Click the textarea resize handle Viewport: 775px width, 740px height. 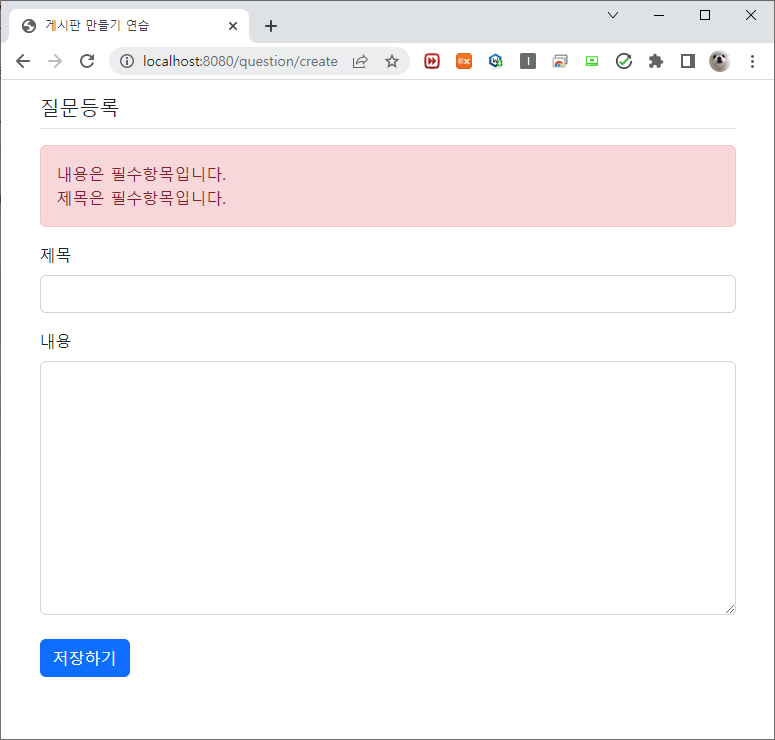coord(730,609)
